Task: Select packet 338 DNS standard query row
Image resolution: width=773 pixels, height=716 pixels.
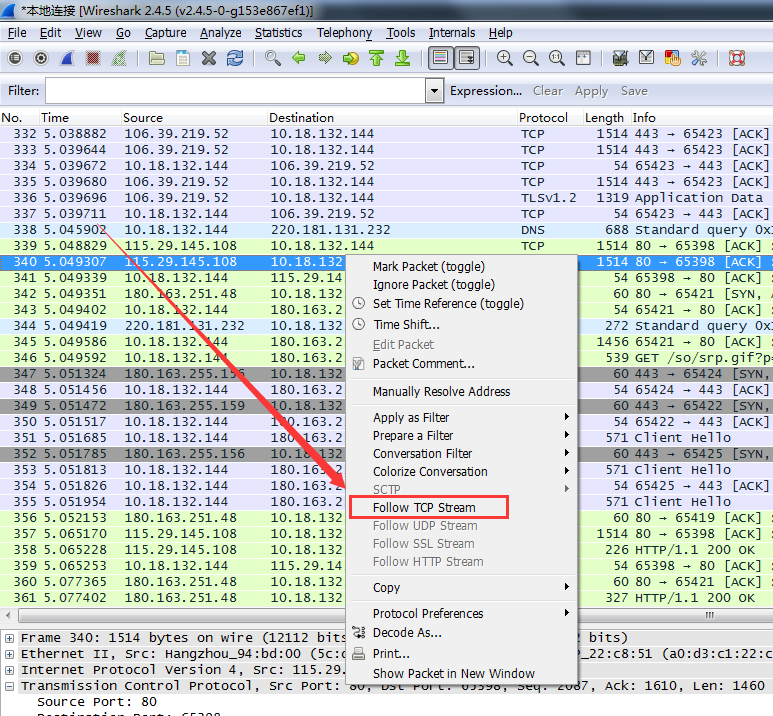Action: pos(386,230)
